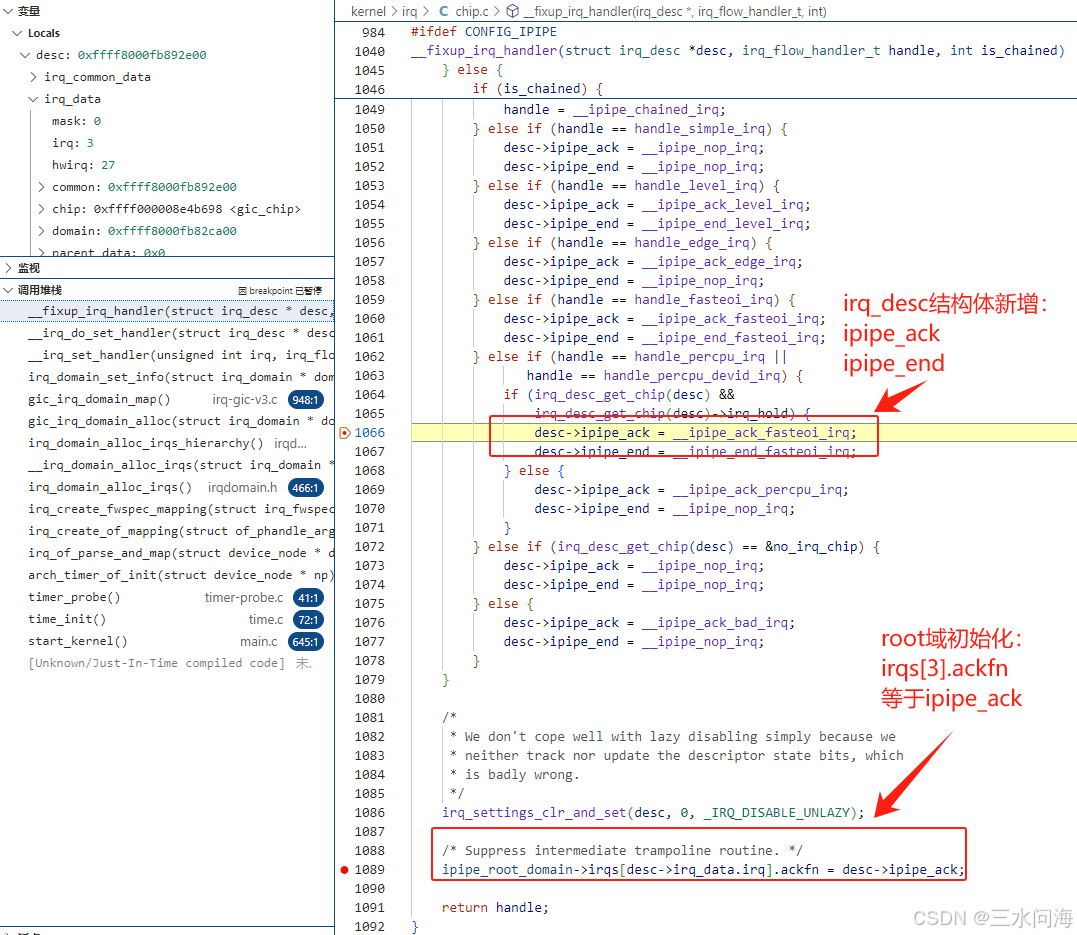Collapse the 变量 variables section

pos(8,11)
